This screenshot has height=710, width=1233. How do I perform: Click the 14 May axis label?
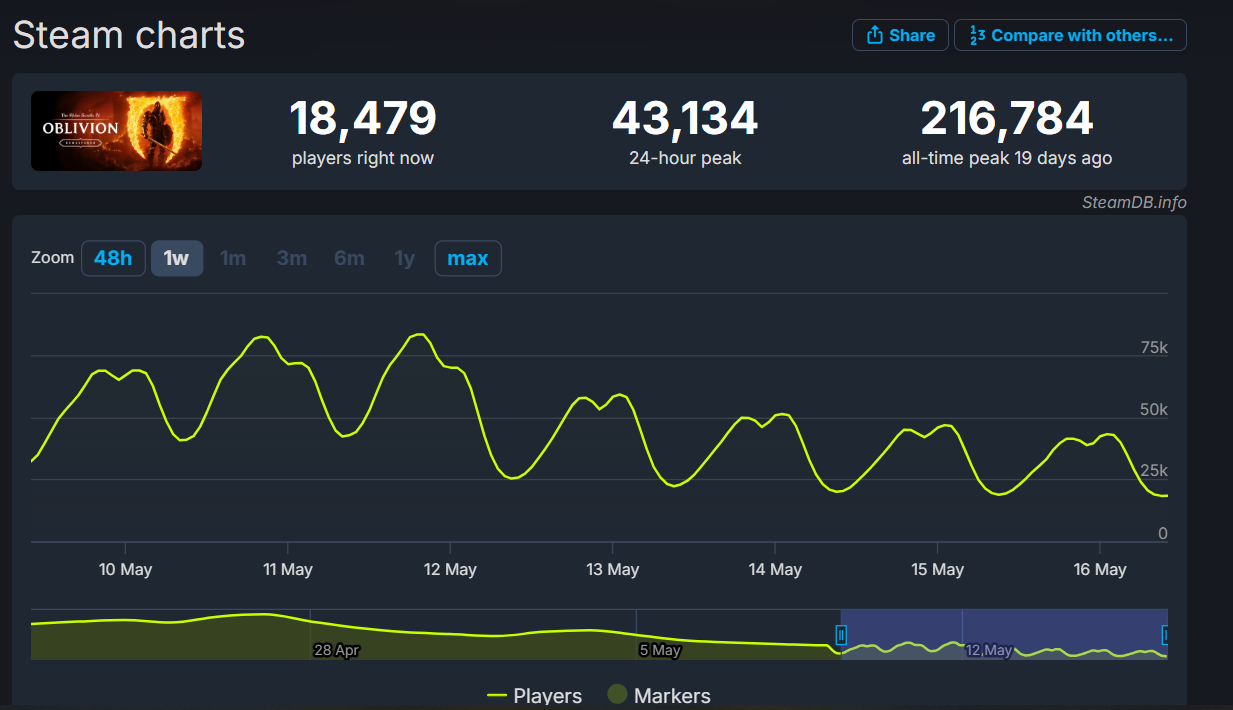[x=775, y=569]
